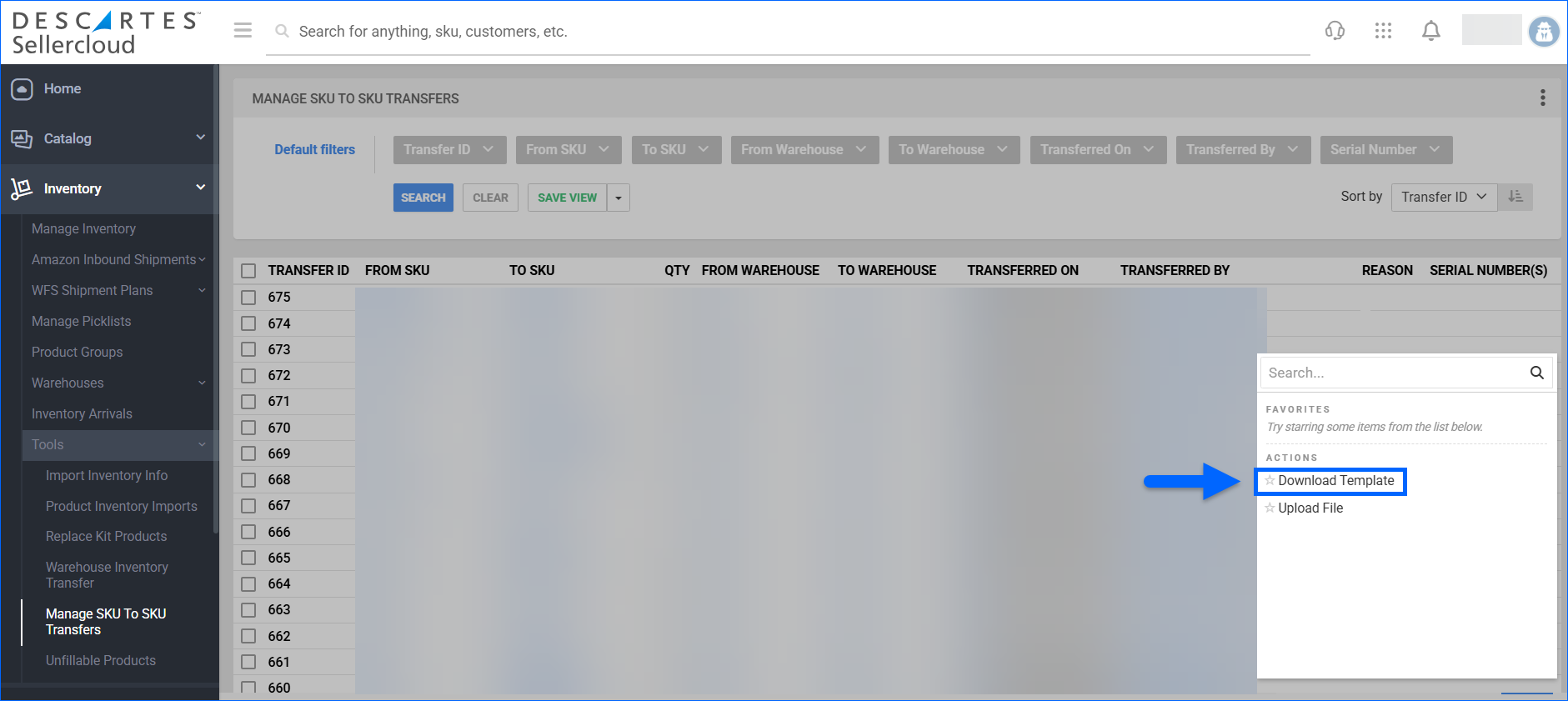
Task: Click the blue Search button
Action: coord(423,198)
